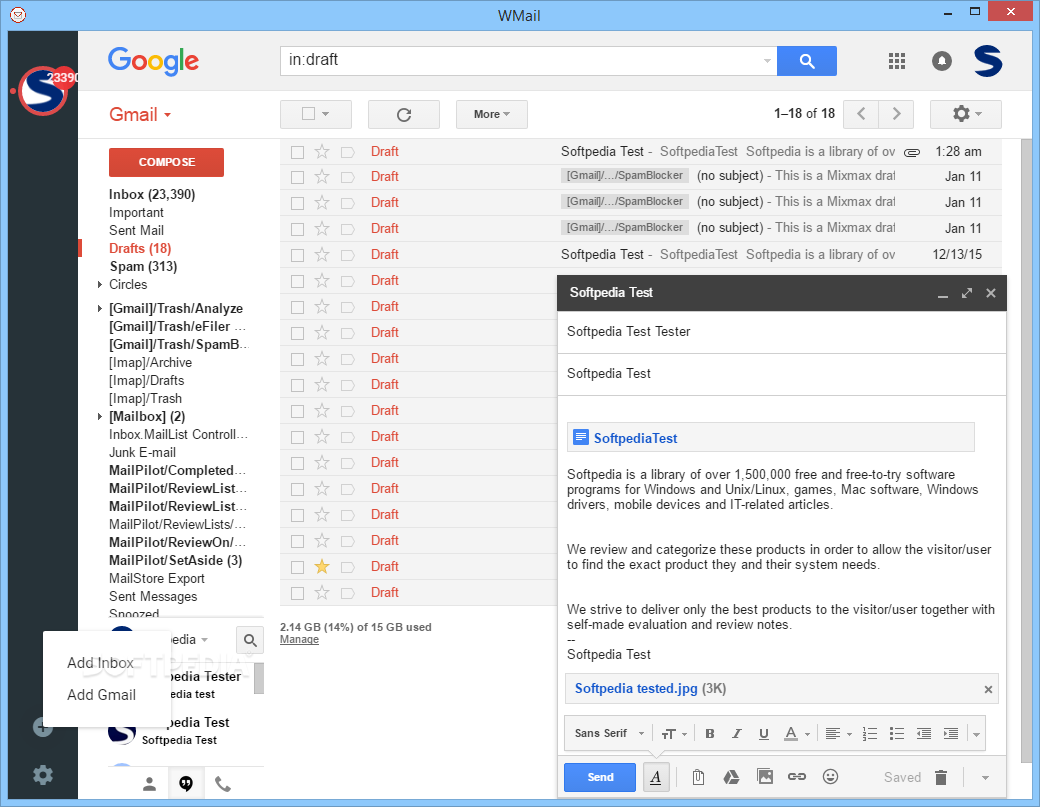Tick checkbox of 12/13/15 draft
1040x807 pixels.
pyautogui.click(x=298, y=255)
